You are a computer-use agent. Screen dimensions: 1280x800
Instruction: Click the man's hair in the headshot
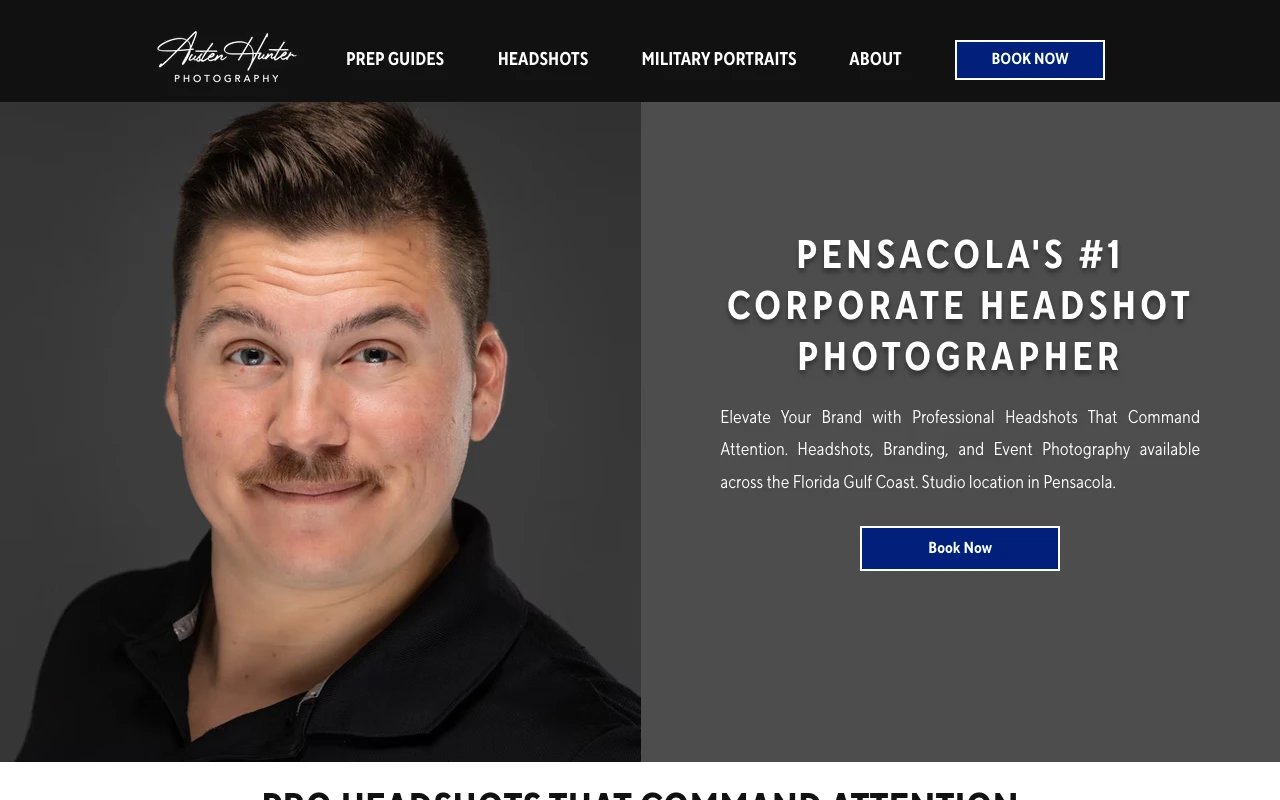pos(330,175)
